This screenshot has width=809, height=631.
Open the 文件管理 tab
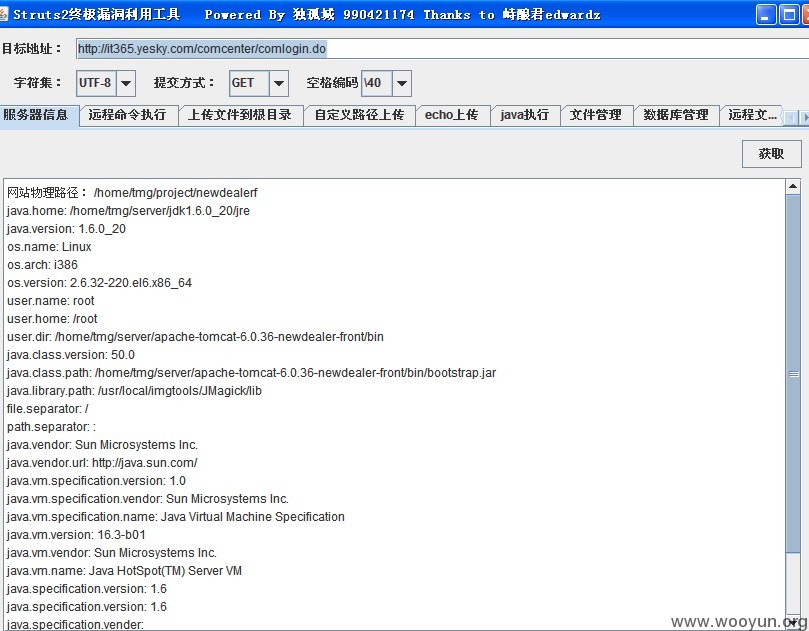pos(596,115)
